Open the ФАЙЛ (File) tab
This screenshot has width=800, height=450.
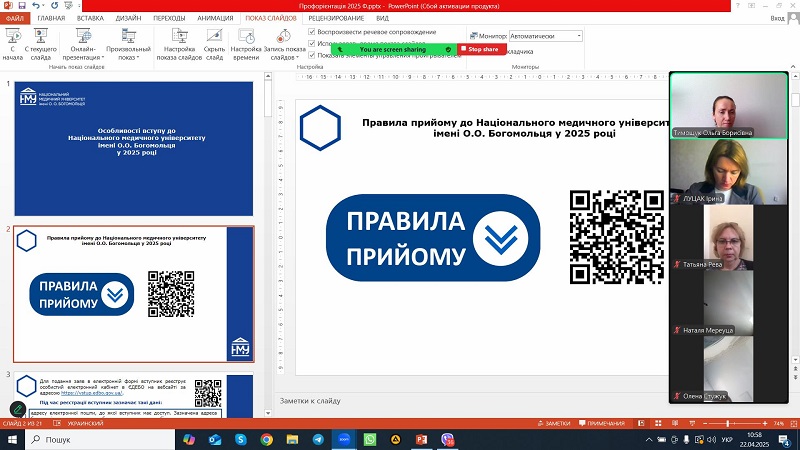click(15, 18)
